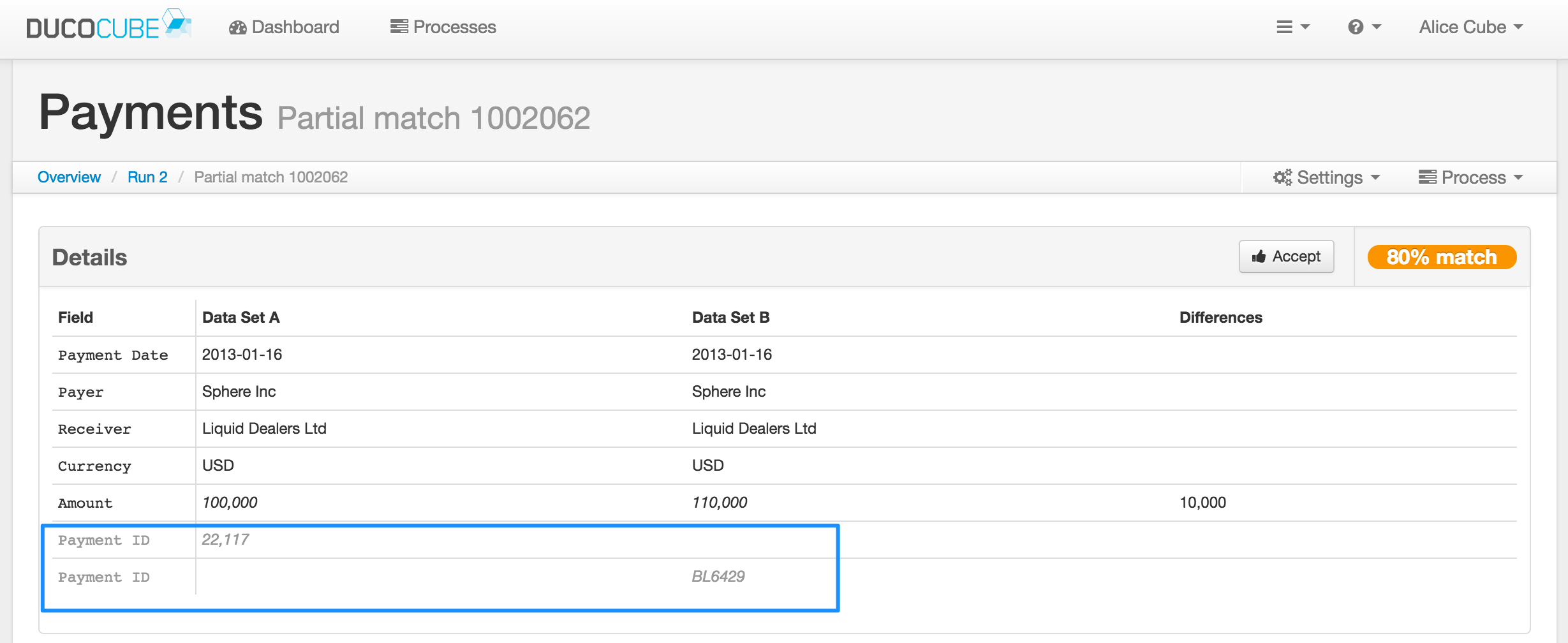This screenshot has width=1568, height=643.
Task: Click the Processes list icon in navbar
Action: tap(399, 27)
